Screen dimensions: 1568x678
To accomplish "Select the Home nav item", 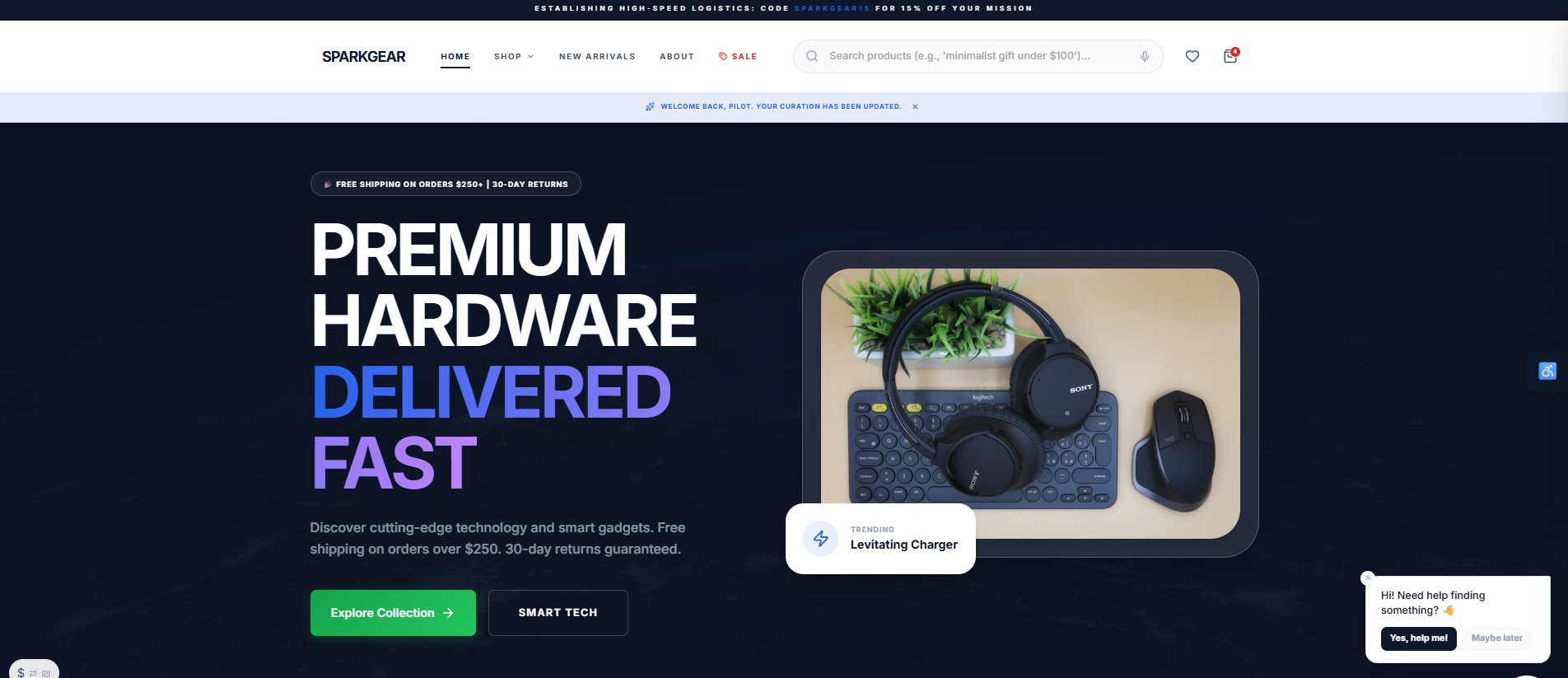I will coord(455,56).
